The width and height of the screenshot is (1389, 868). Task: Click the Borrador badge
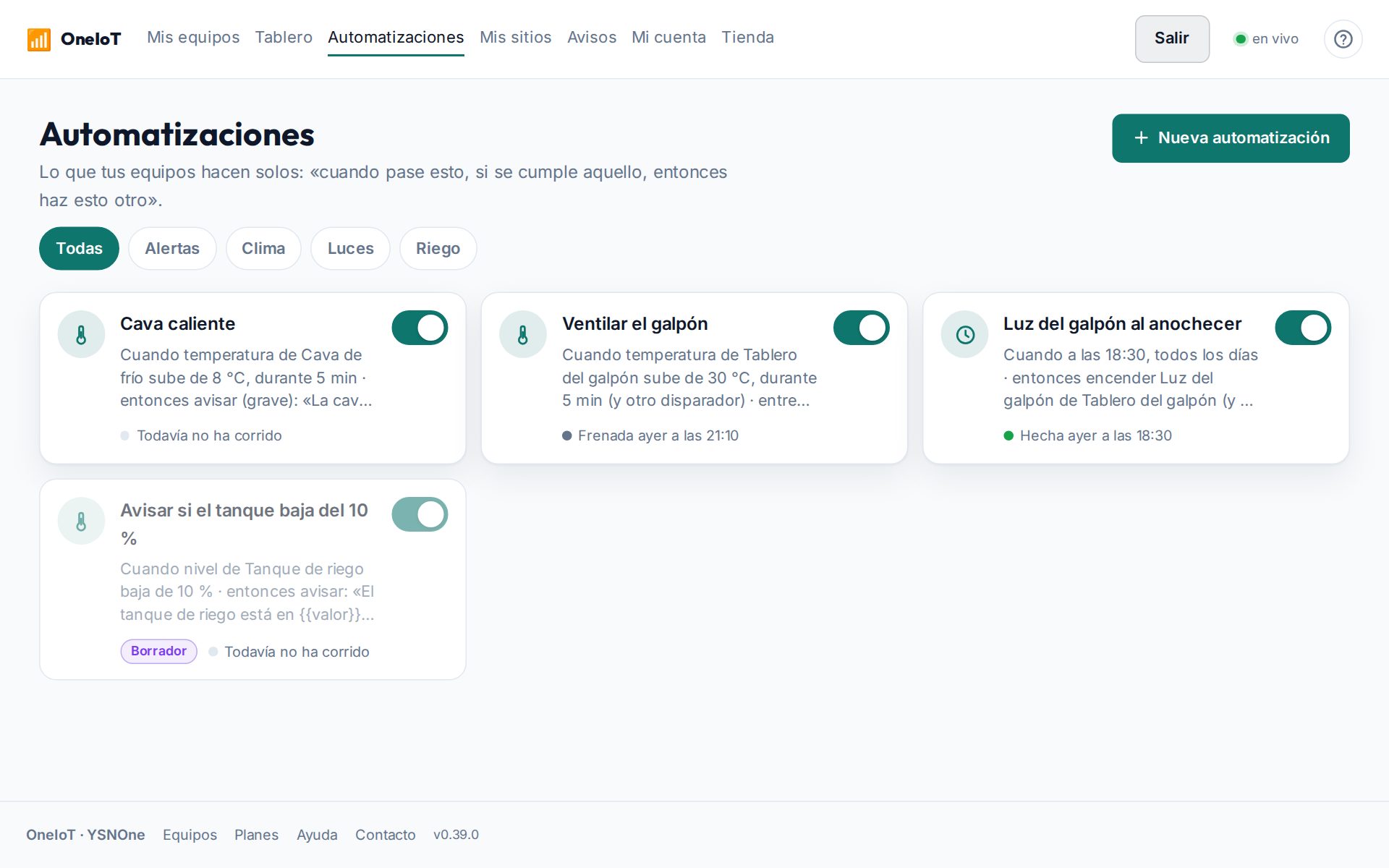click(x=158, y=651)
